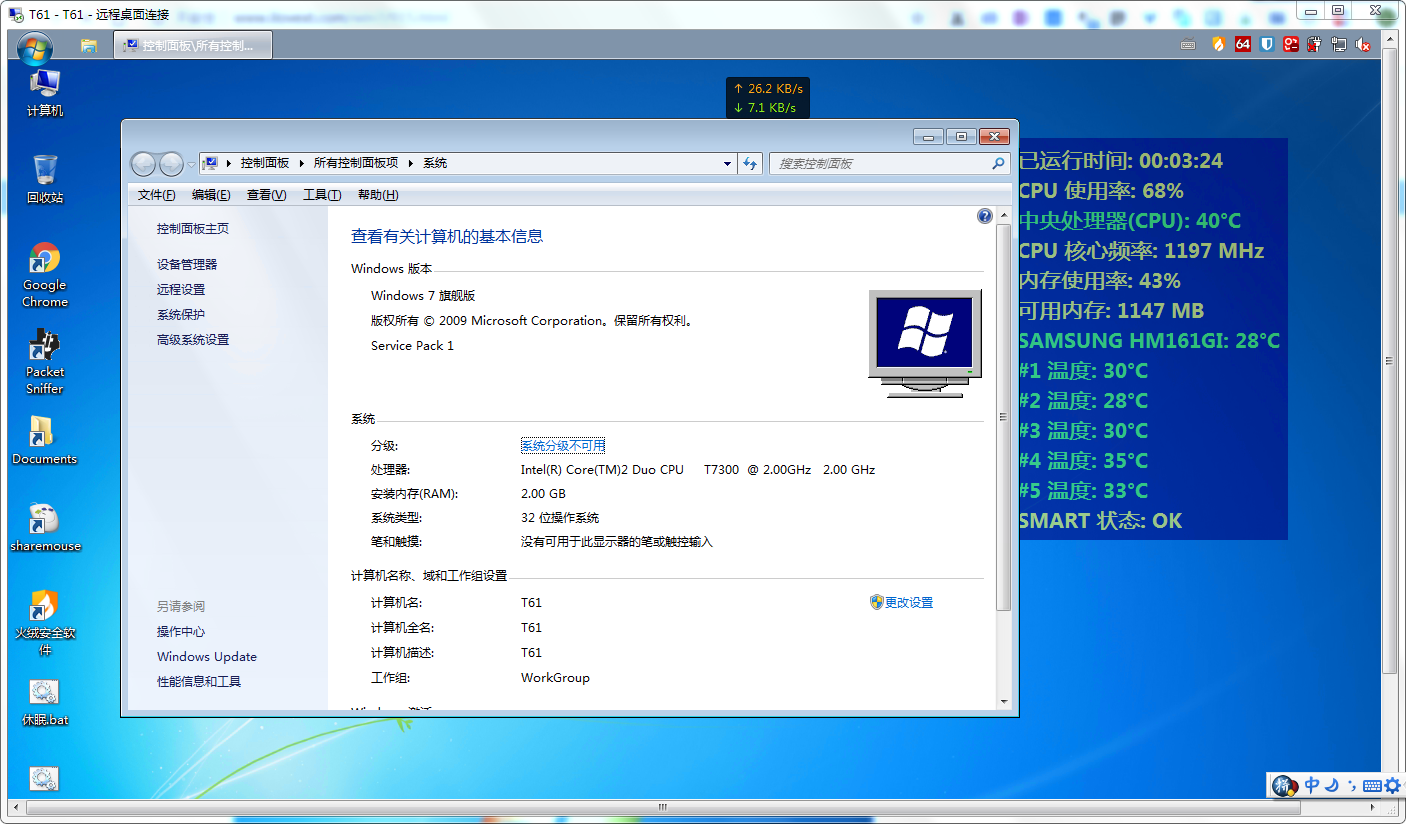Open the Documents desktop folder shortcut
The height and width of the screenshot is (824, 1406).
point(44,441)
